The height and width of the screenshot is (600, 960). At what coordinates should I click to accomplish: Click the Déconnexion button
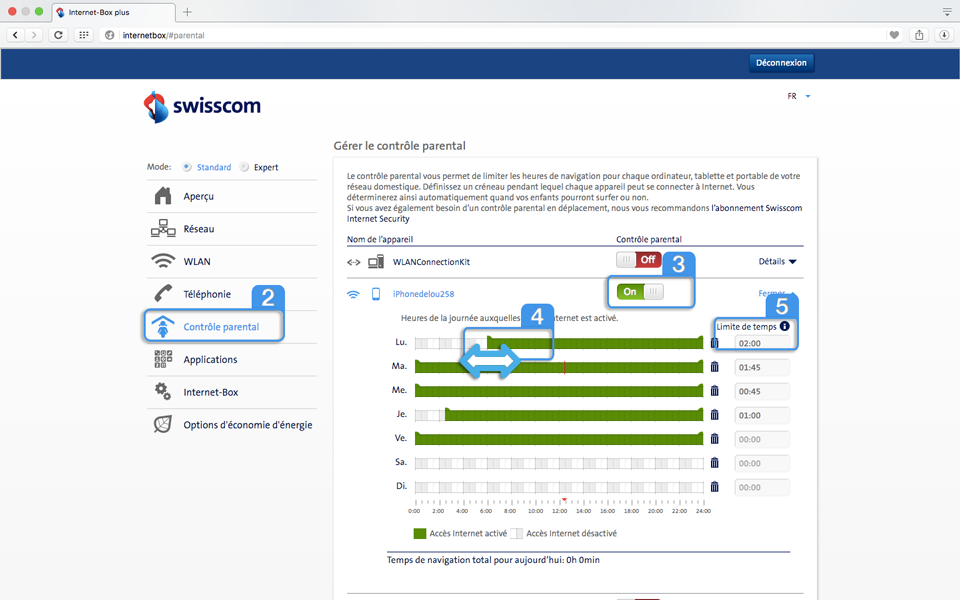[x=782, y=63]
